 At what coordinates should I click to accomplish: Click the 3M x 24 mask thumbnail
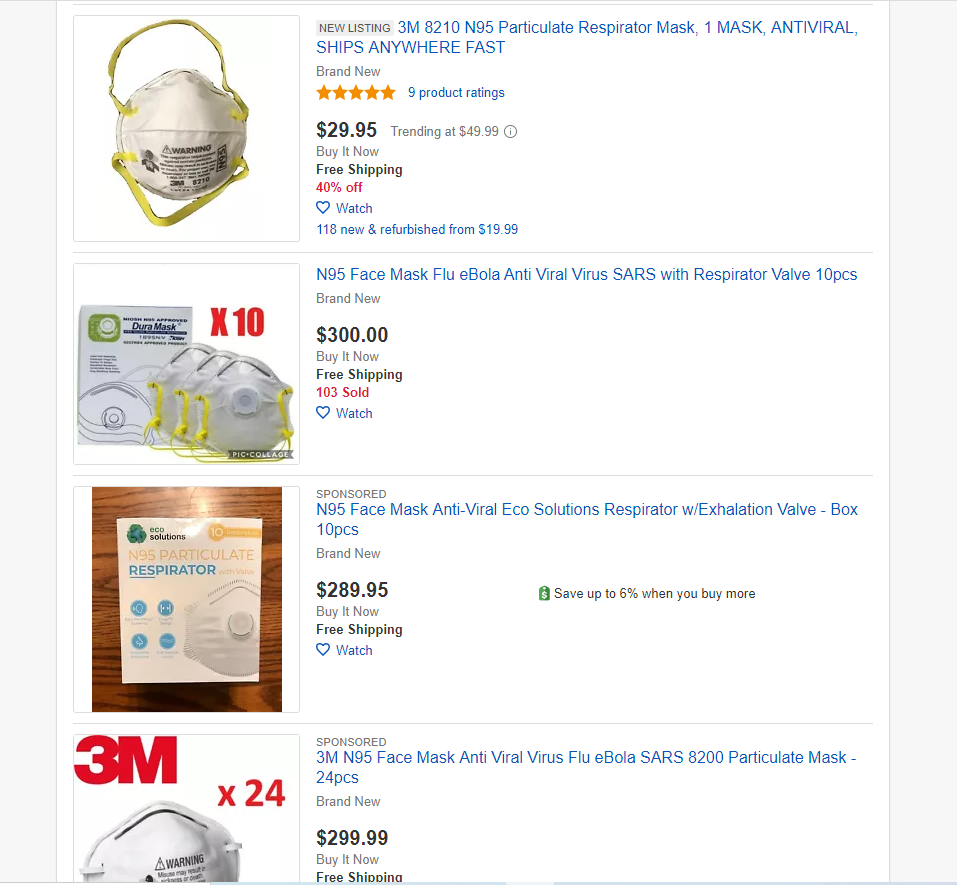(186, 808)
